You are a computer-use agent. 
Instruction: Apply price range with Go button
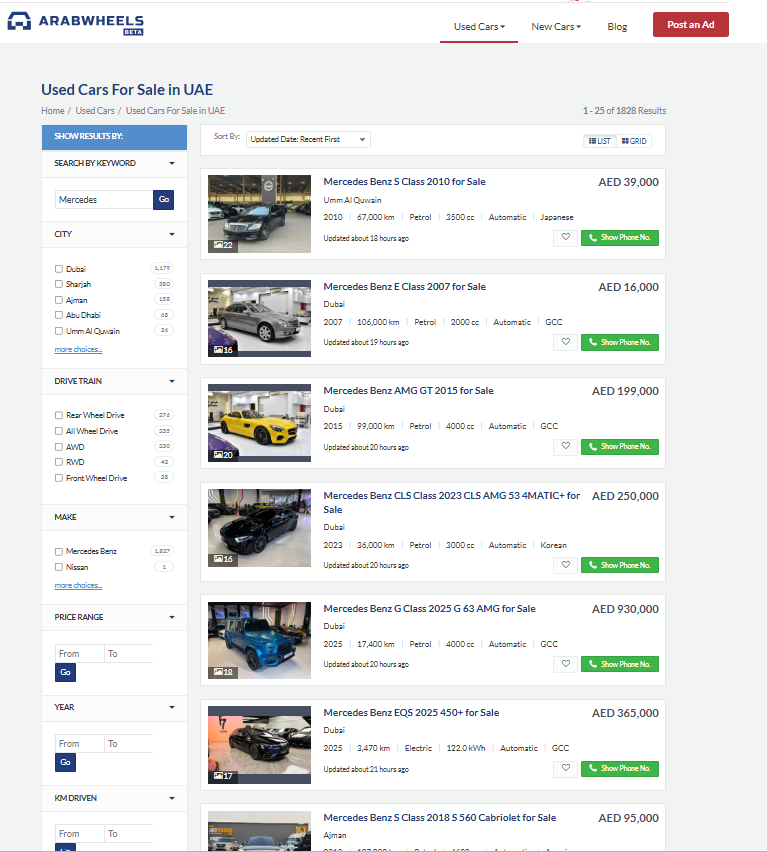click(x=65, y=672)
